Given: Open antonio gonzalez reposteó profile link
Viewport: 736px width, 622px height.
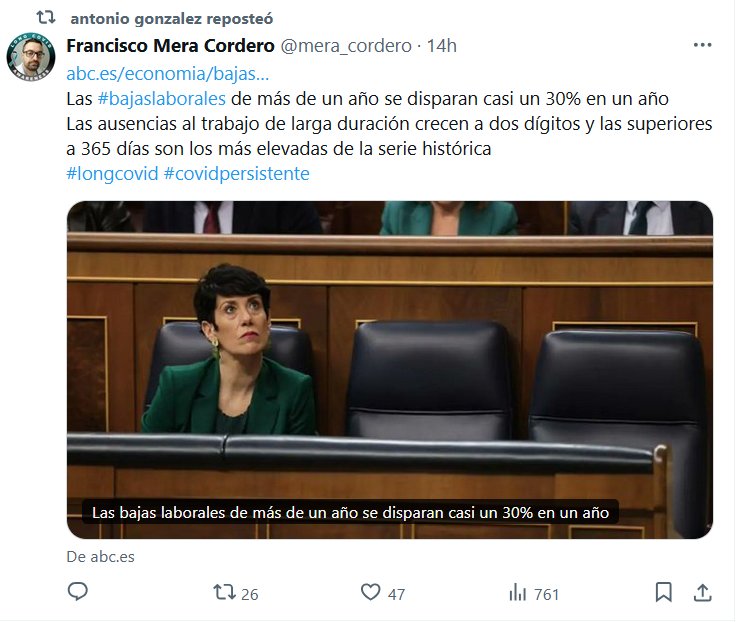Looking at the screenshot, I should 171,19.
